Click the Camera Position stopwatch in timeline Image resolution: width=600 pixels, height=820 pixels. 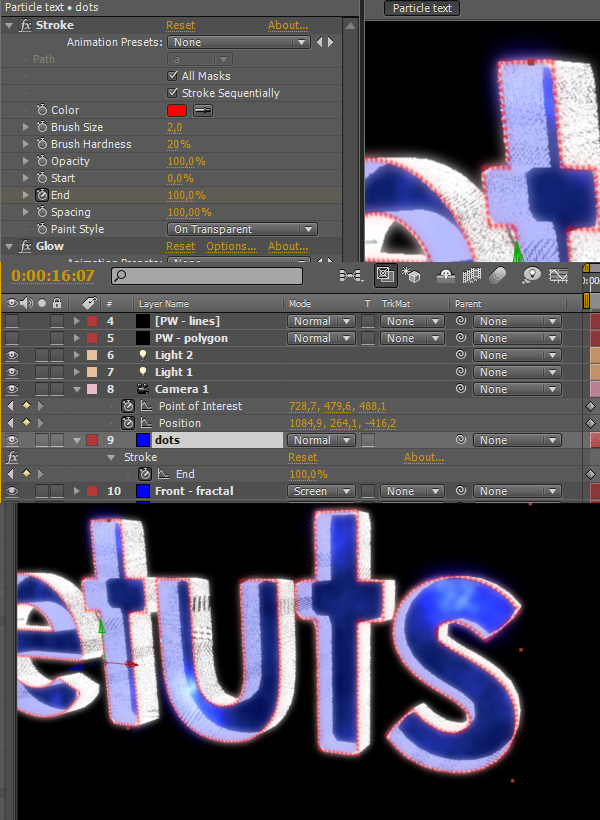128,423
